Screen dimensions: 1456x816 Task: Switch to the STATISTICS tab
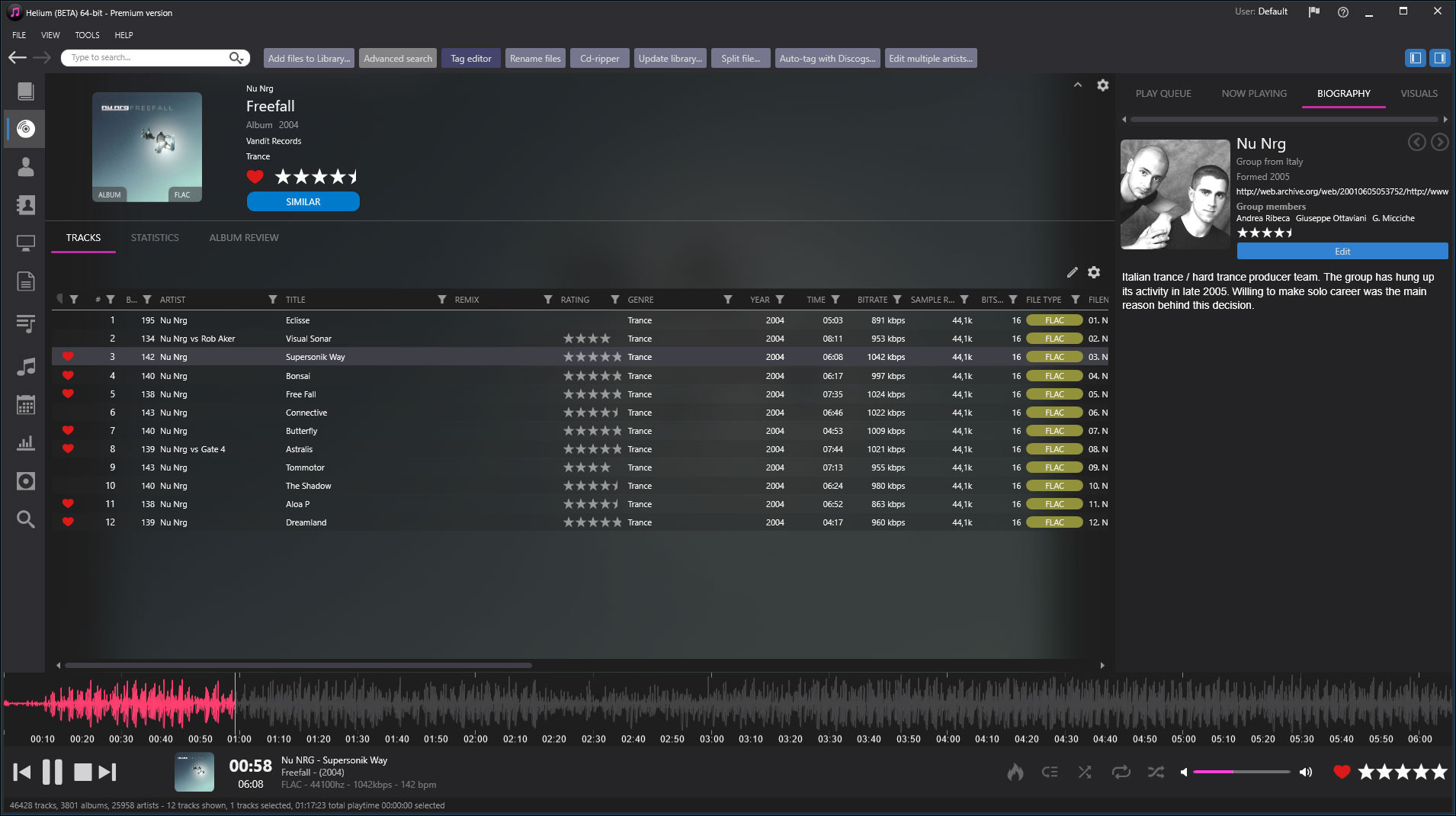155,238
